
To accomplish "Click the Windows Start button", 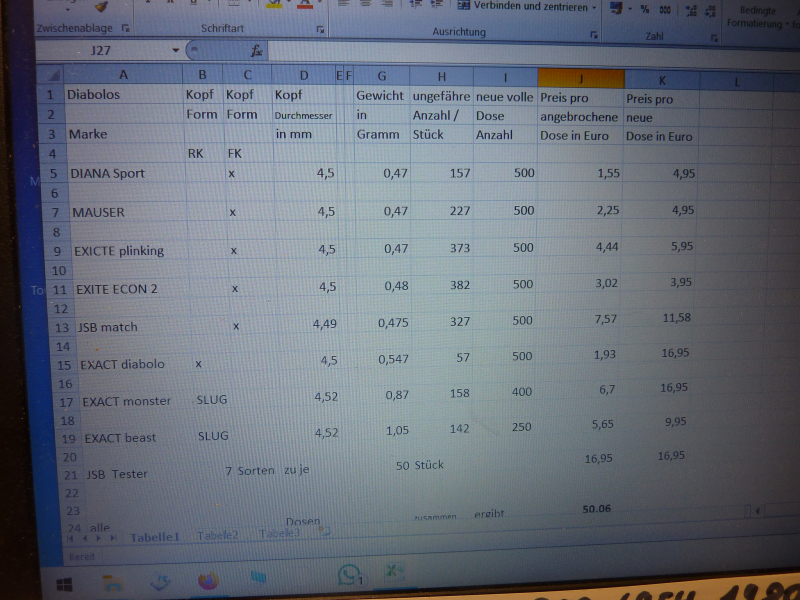I will pos(65,581).
